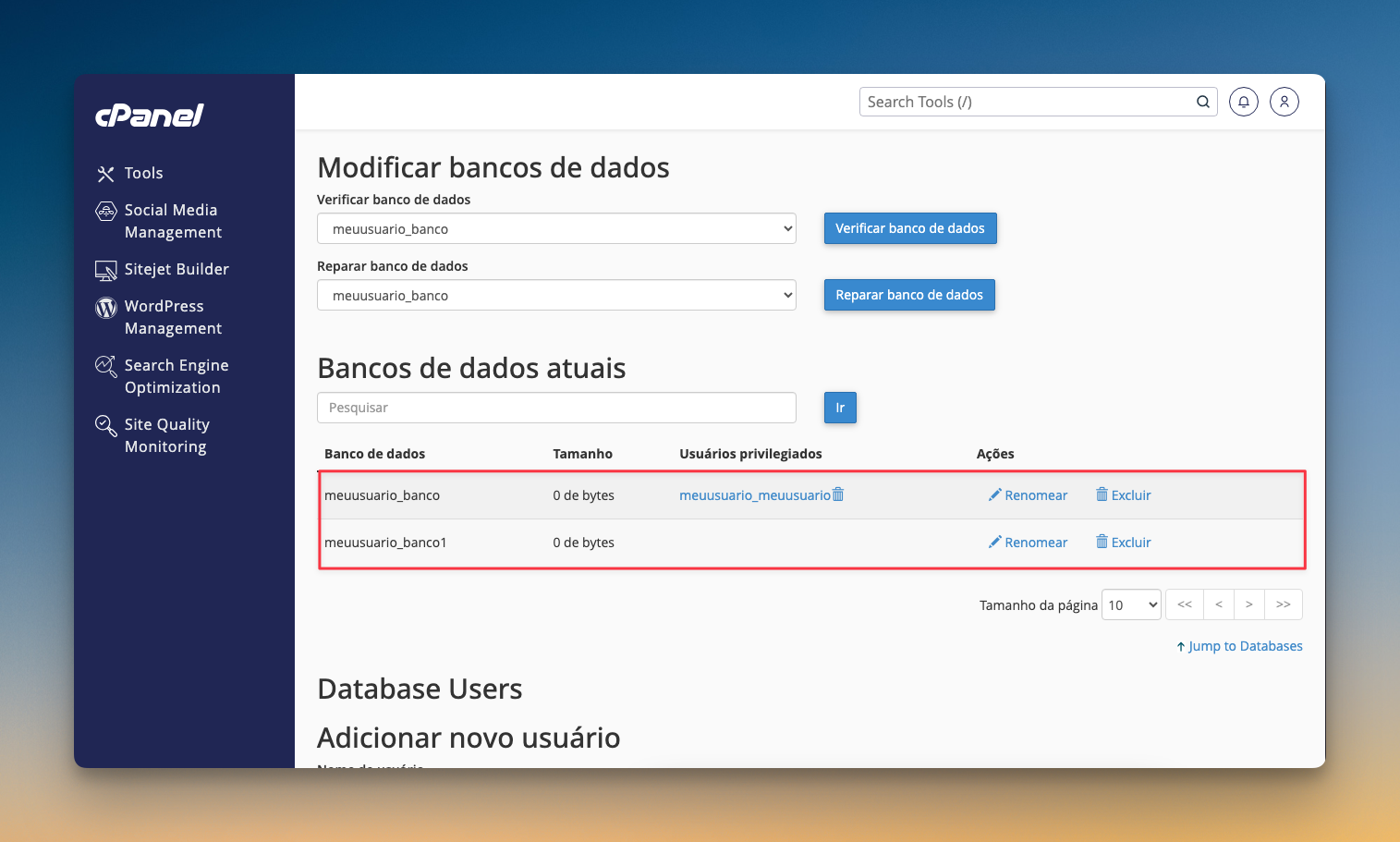Viewport: 1400px width, 842px height.
Task: Remove privileged user meuusuario_meuusuario via trash icon
Action: [x=838, y=494]
